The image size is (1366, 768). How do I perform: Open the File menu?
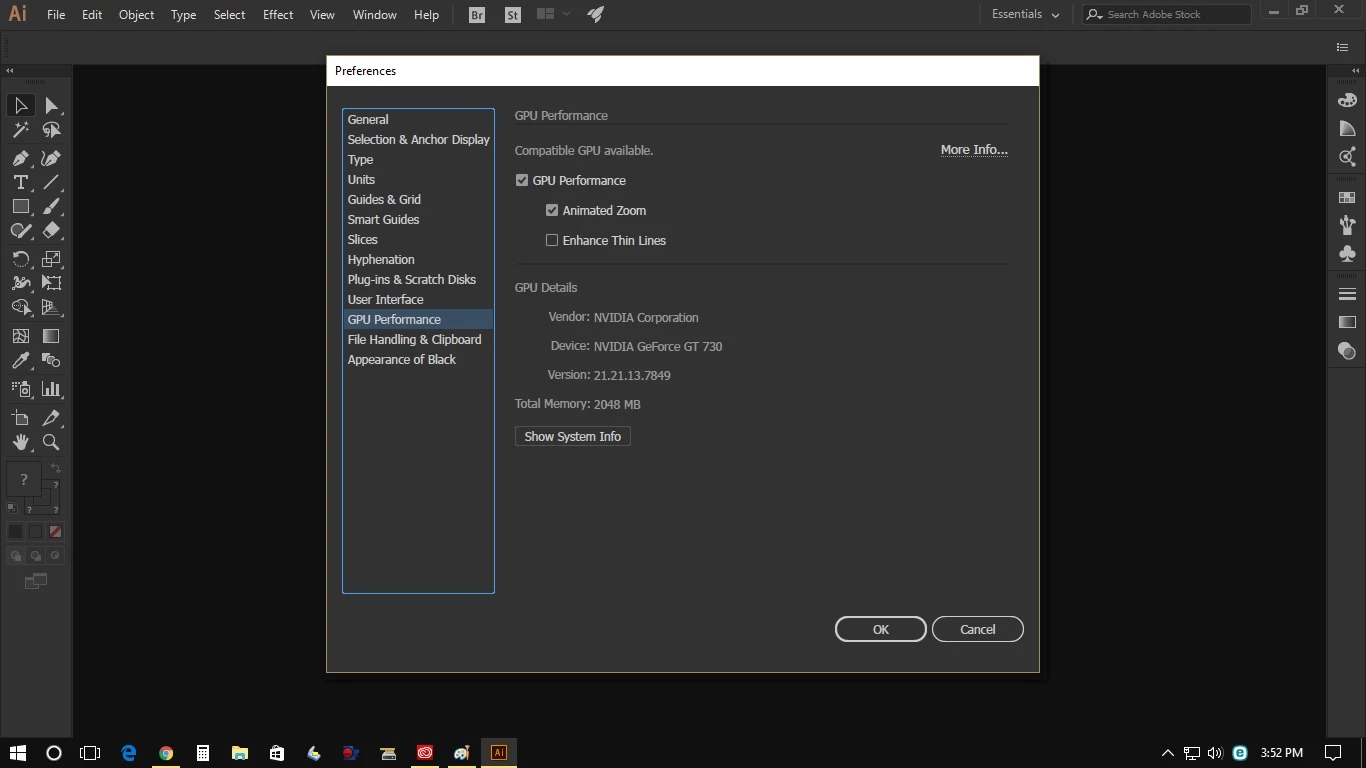point(56,14)
